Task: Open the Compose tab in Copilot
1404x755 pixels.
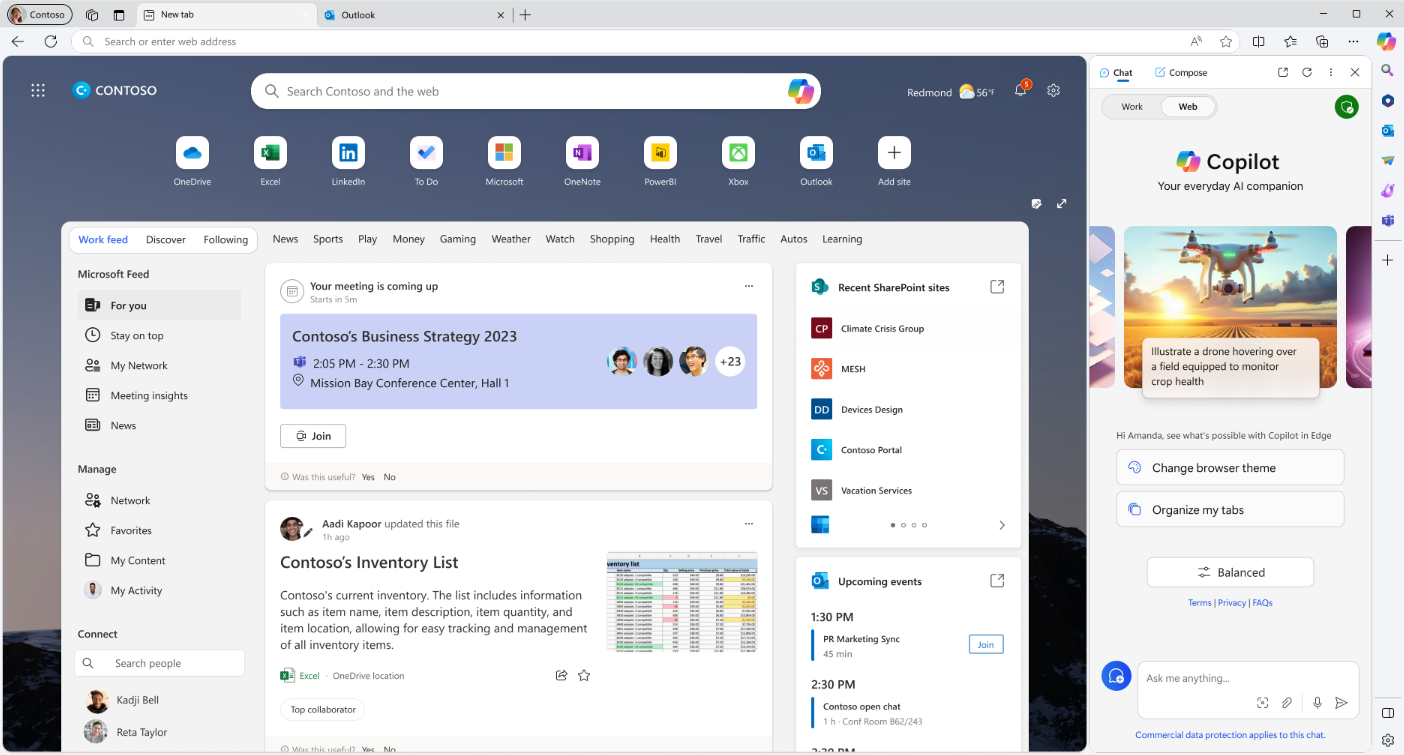Action: [1181, 72]
